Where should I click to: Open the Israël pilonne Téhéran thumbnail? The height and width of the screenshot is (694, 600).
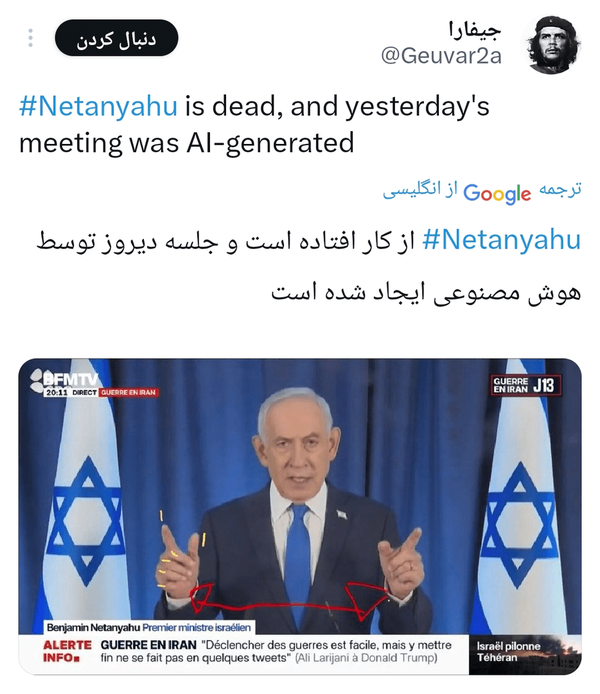pyautogui.click(x=525, y=654)
